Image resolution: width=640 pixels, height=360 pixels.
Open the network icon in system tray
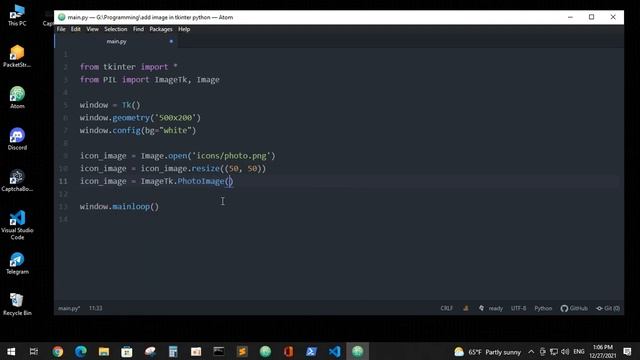click(x=554, y=352)
